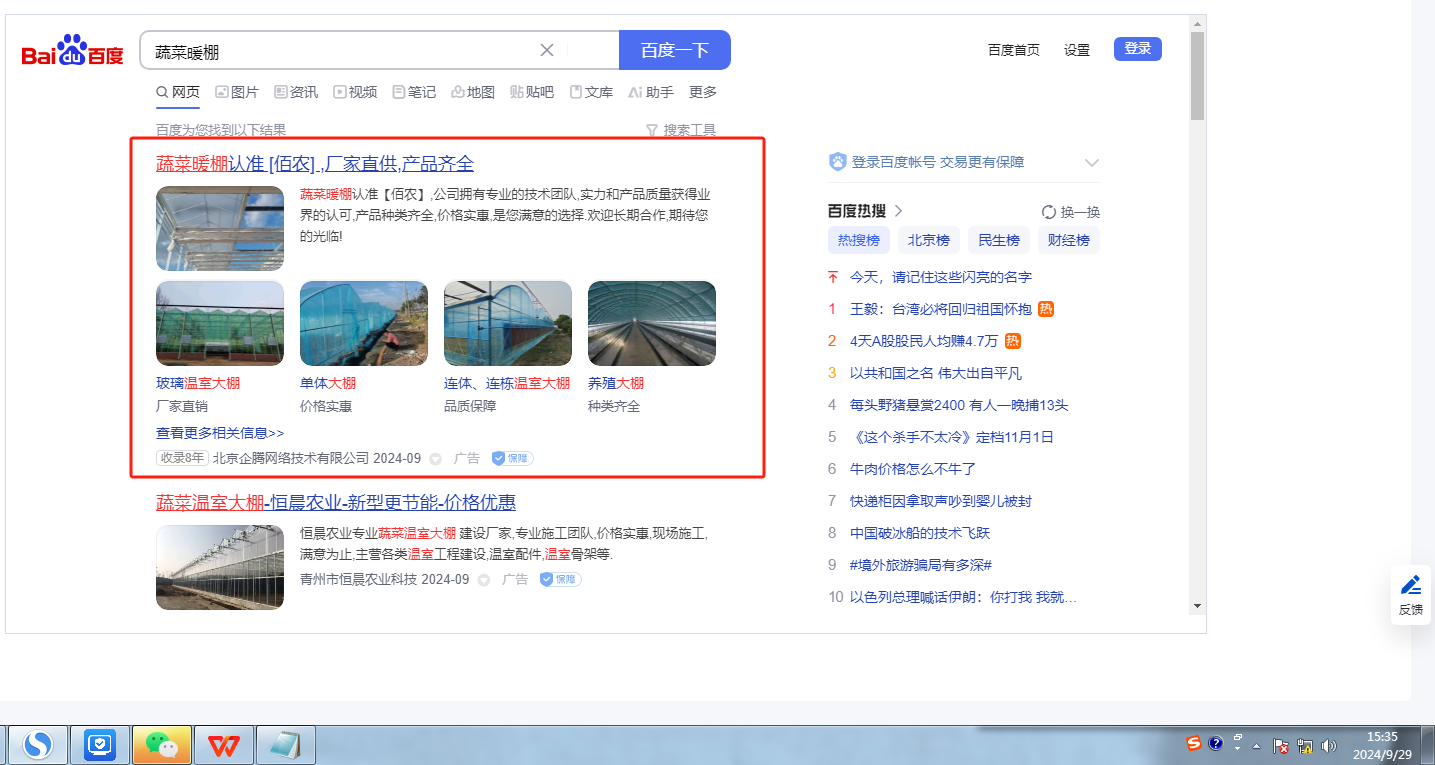Open WeChat from the taskbar
The width and height of the screenshot is (1435, 765).
click(x=162, y=745)
